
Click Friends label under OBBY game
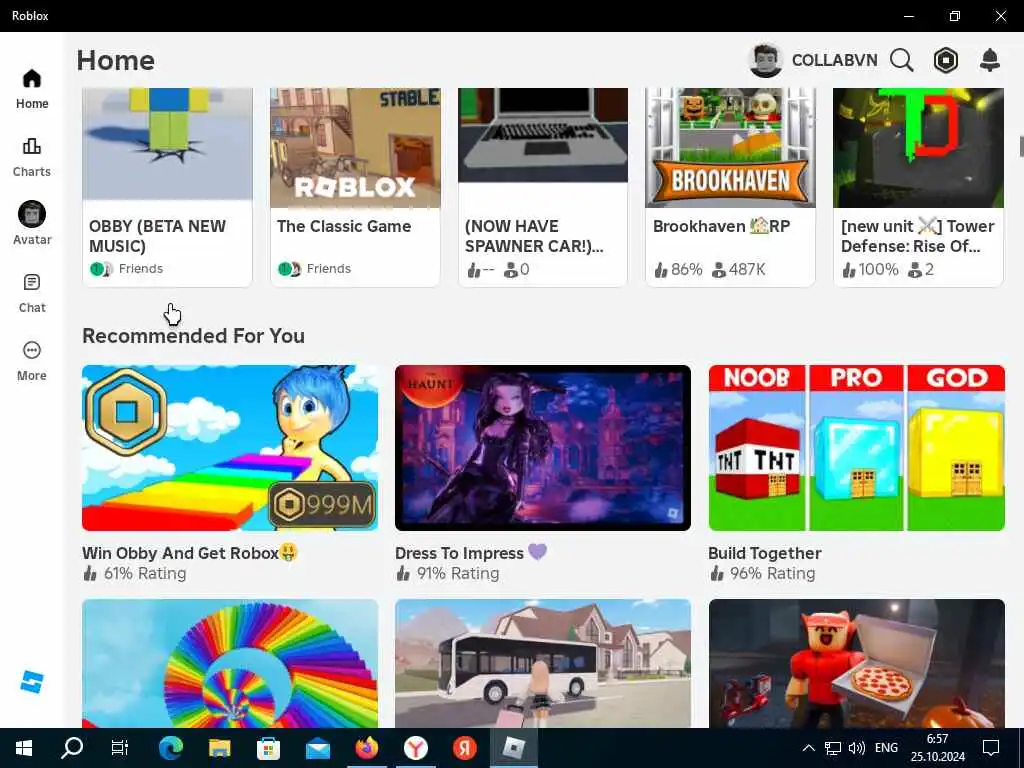[140, 268]
